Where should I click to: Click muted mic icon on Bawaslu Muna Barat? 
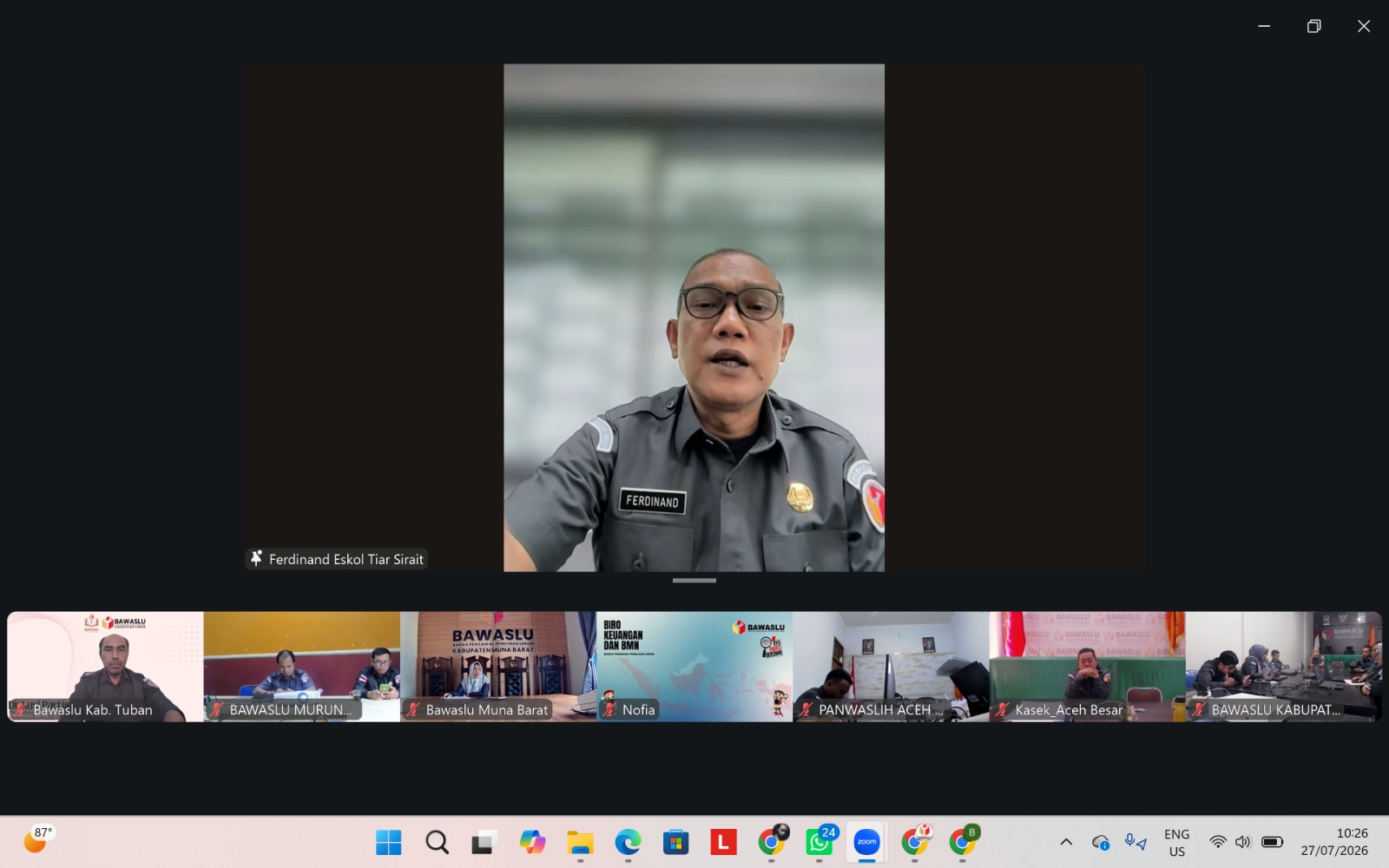pyautogui.click(x=413, y=710)
